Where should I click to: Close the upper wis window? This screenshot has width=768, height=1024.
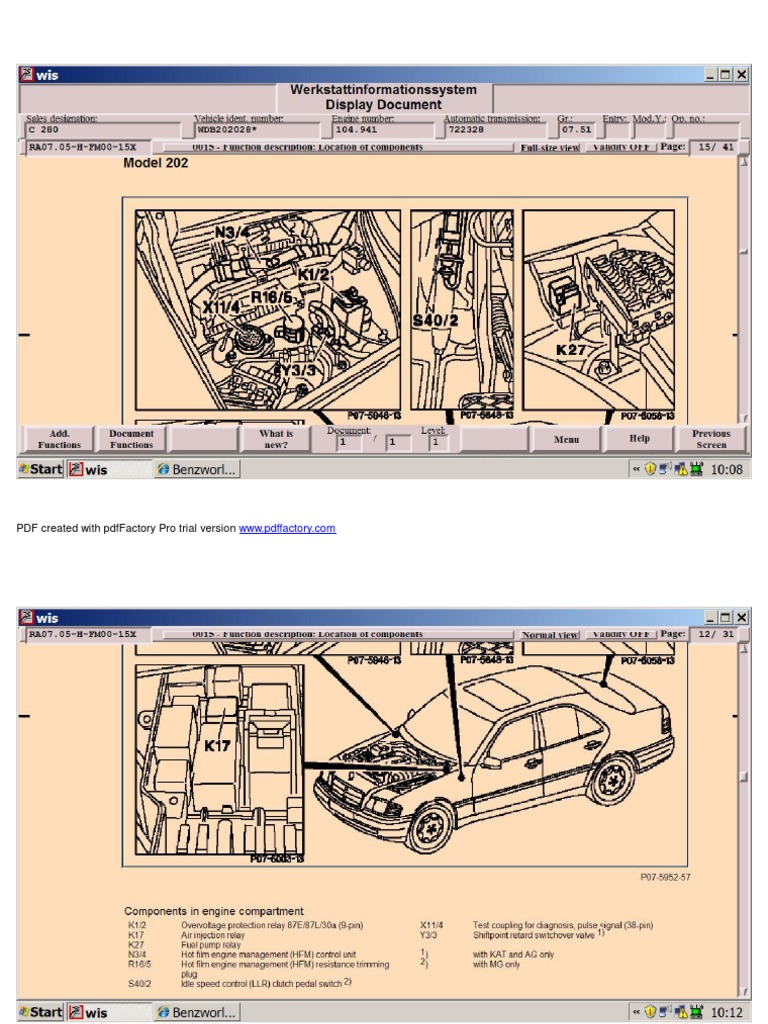click(x=741, y=74)
